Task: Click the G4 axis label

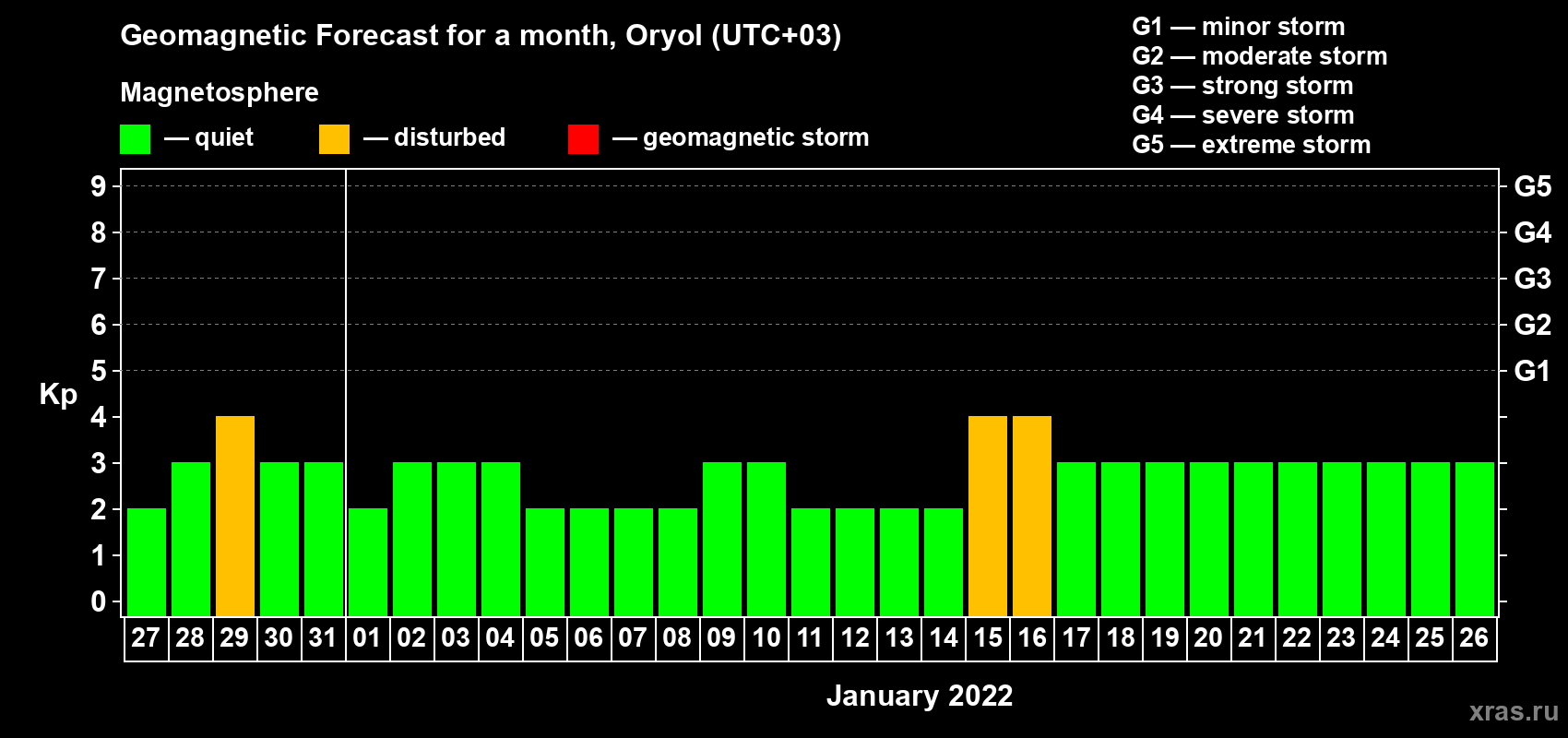Action: pyautogui.click(x=1533, y=232)
